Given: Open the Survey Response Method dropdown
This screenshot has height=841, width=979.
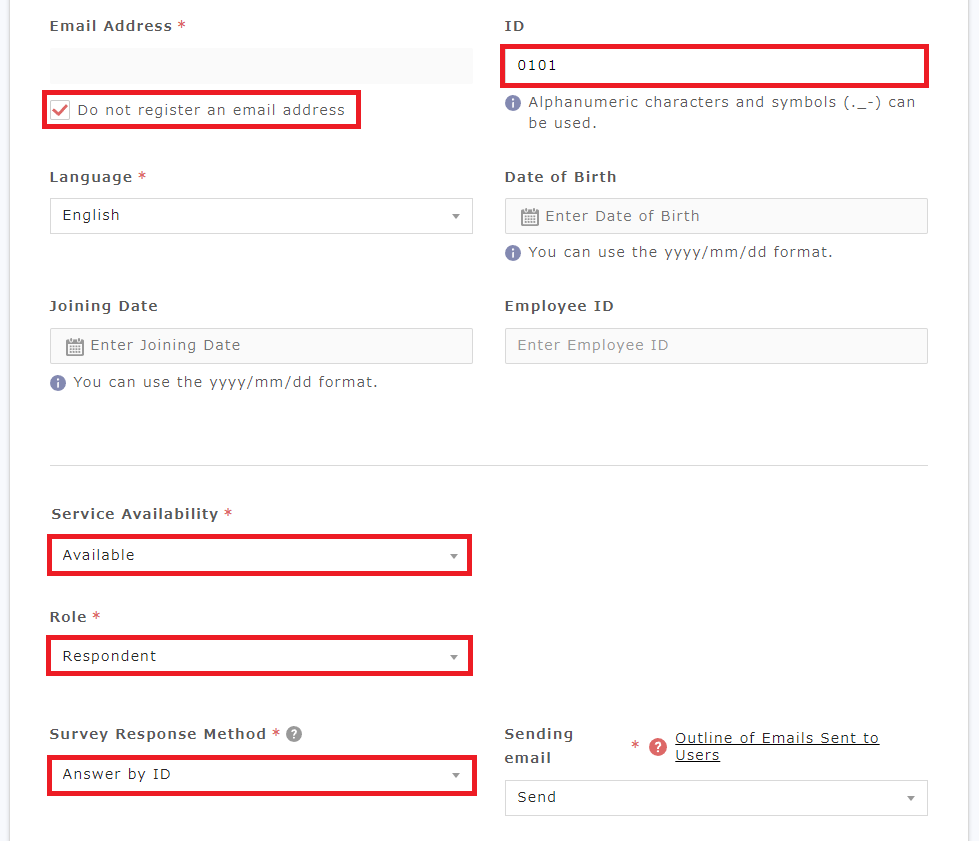Looking at the screenshot, I should point(260,775).
